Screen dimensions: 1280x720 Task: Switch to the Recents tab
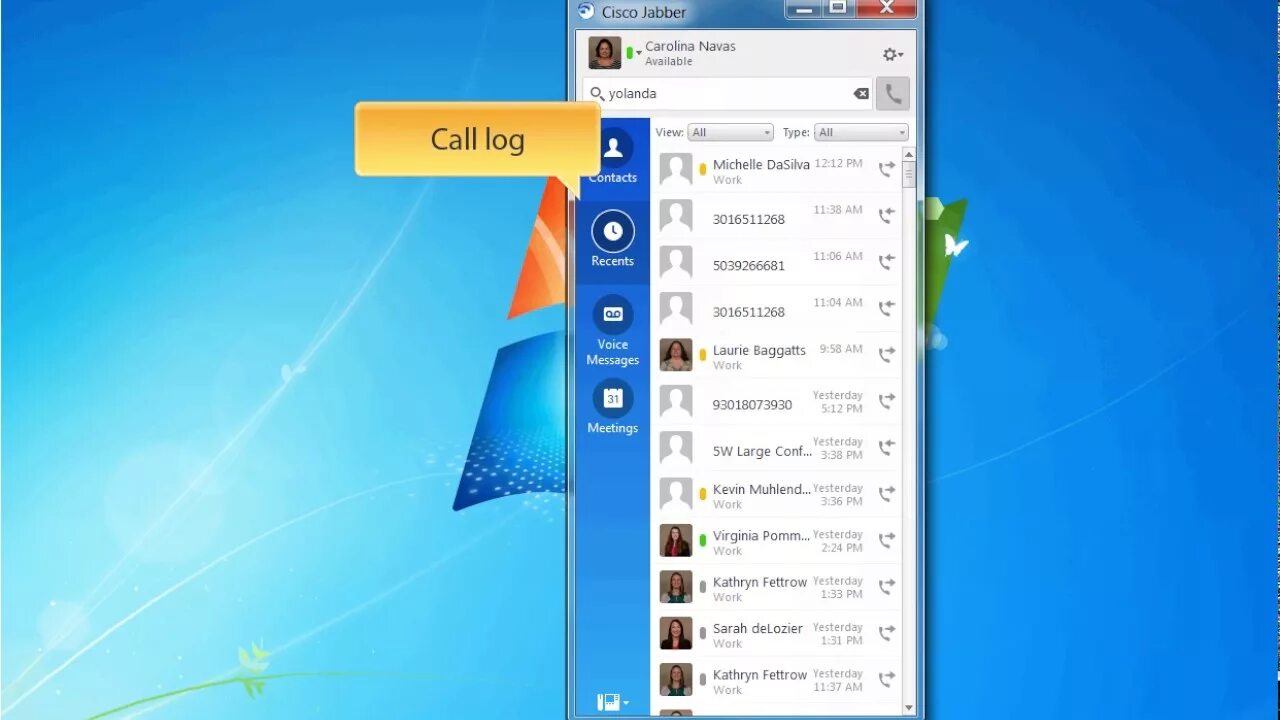[x=613, y=240]
